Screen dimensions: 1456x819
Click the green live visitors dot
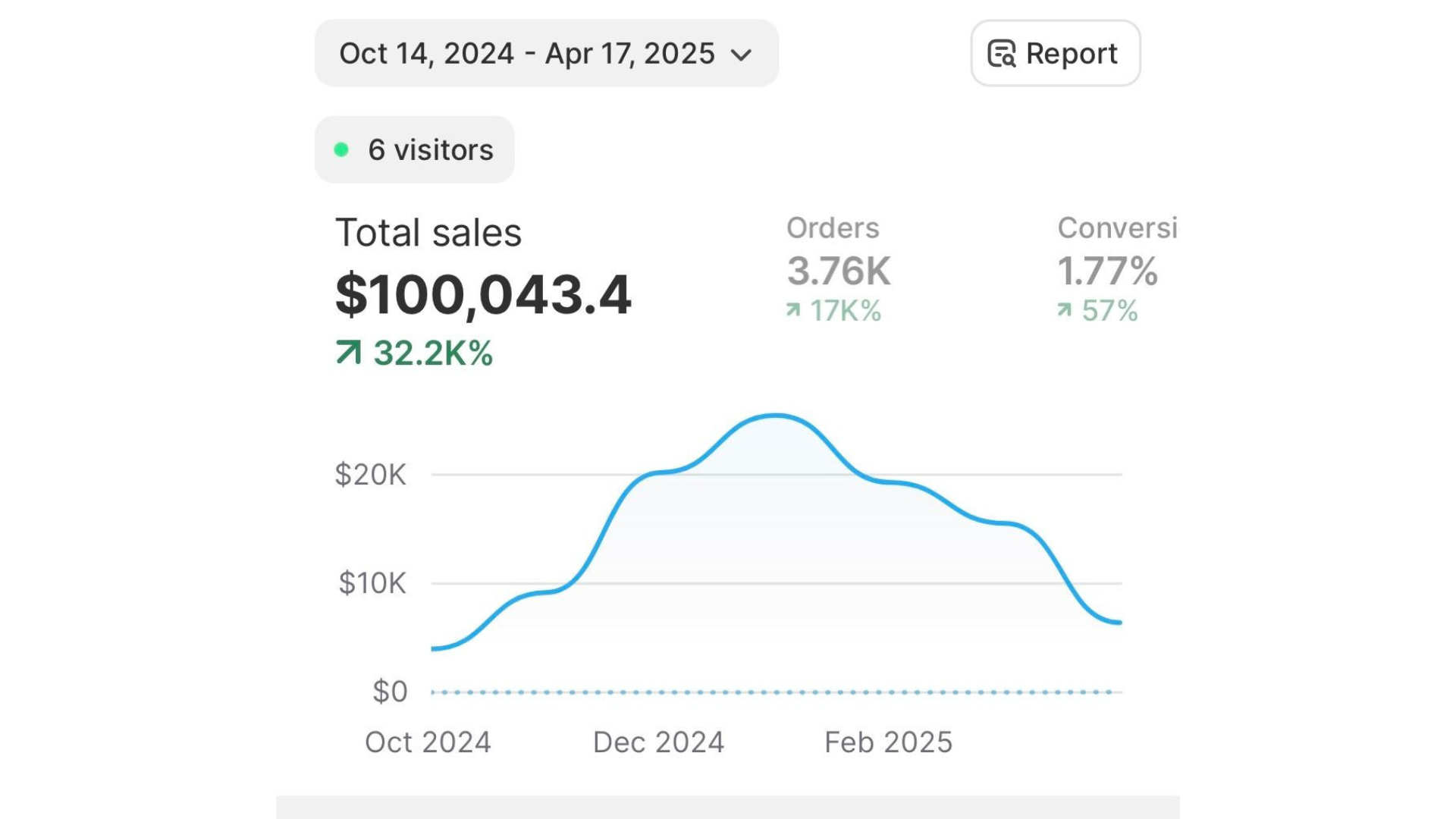(341, 150)
